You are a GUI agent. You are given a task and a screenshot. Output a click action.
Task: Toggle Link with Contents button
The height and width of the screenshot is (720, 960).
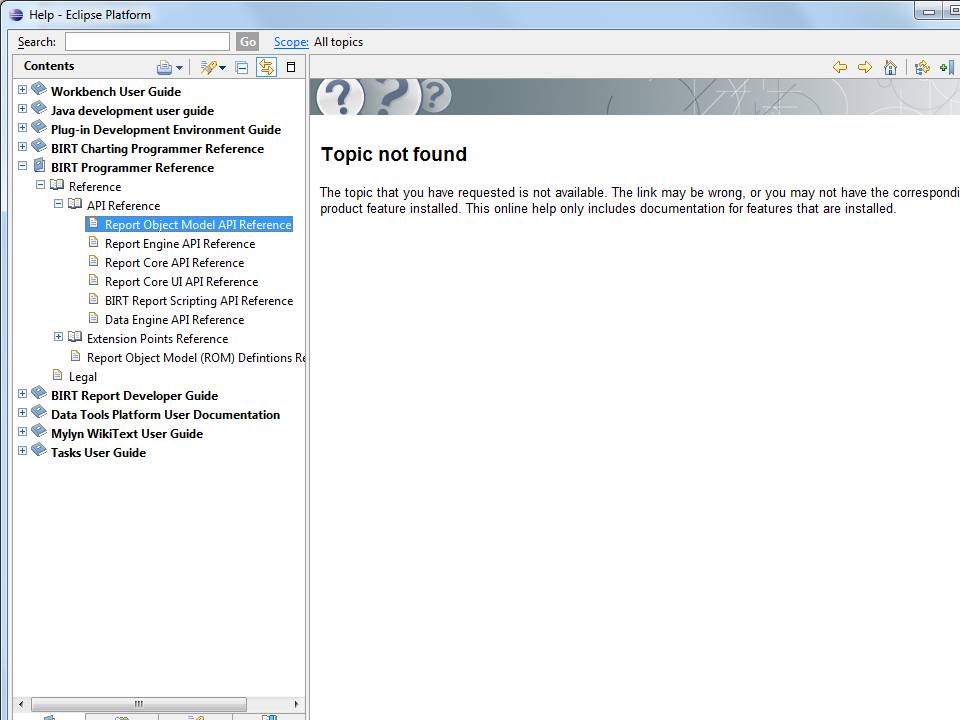tap(266, 67)
